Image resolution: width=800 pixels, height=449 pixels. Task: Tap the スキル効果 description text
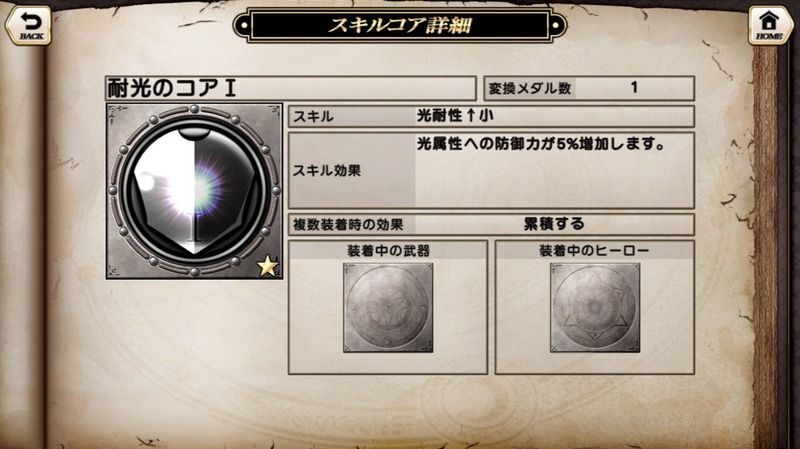click(541, 144)
